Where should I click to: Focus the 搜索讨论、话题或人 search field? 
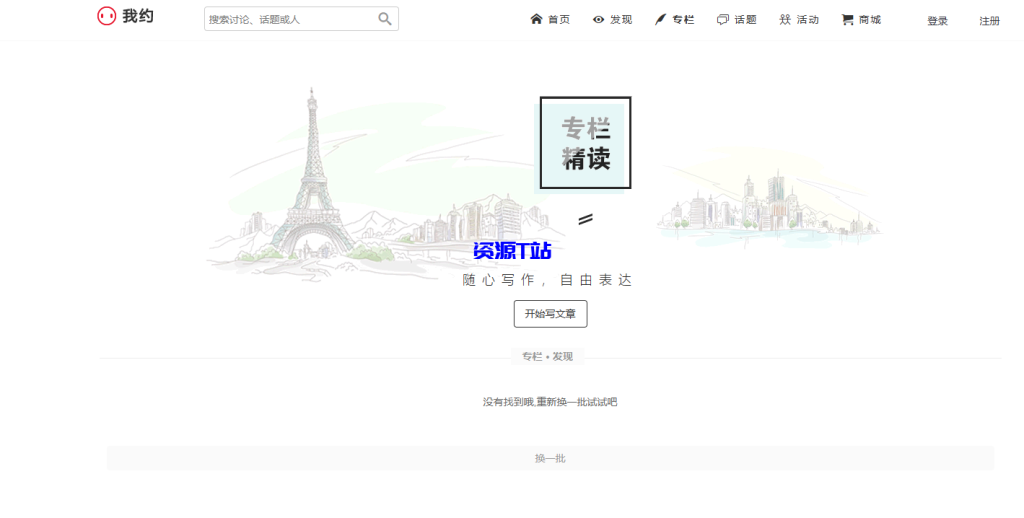point(301,19)
